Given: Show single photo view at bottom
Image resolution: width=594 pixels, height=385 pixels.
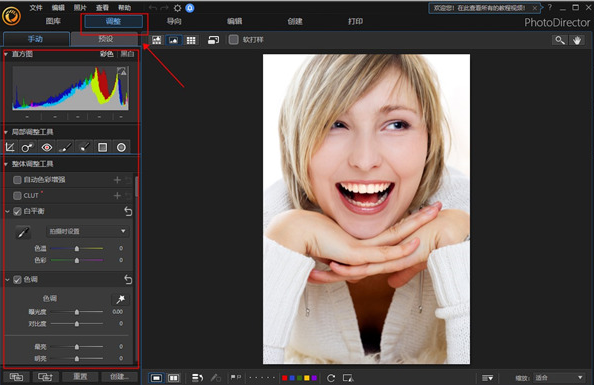Looking at the screenshot, I should 156,378.
